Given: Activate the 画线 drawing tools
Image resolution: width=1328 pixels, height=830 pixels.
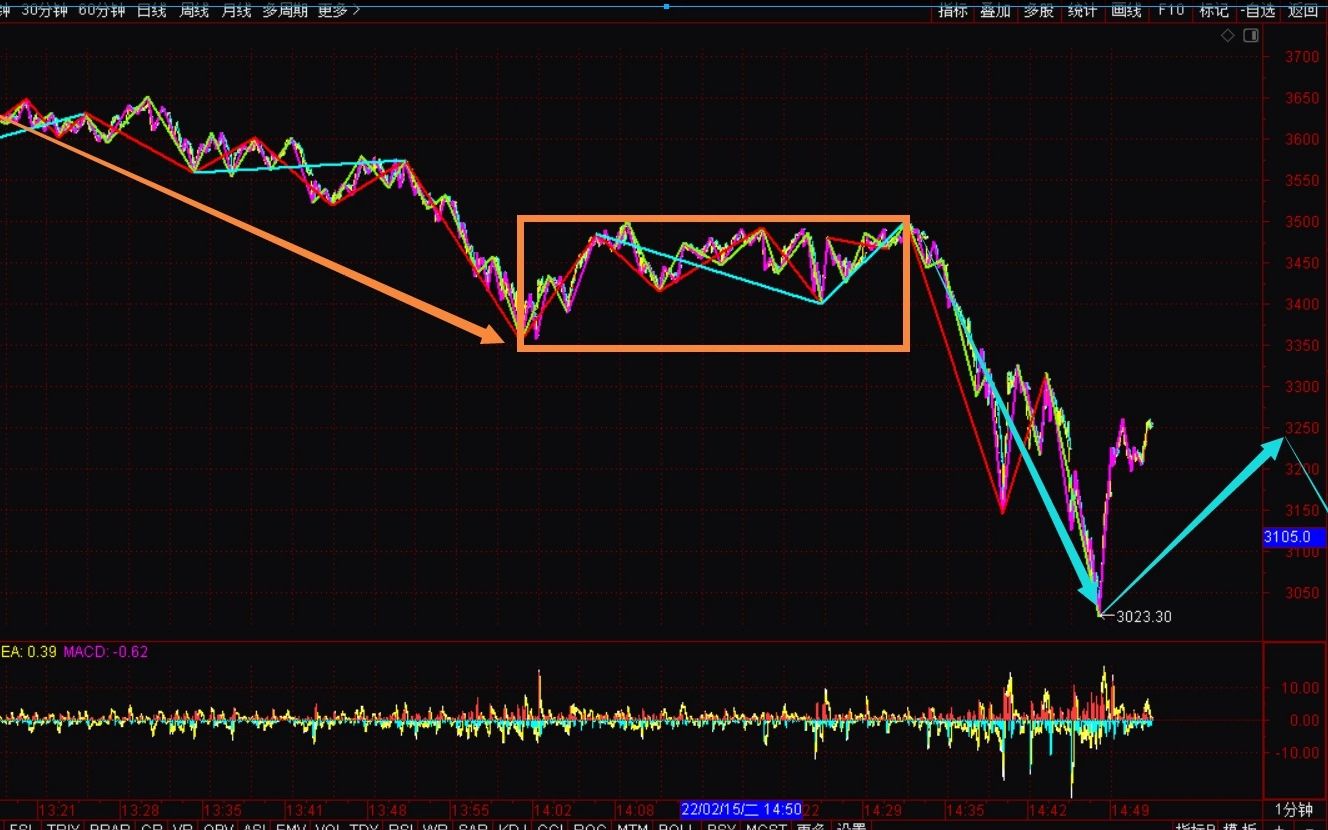Looking at the screenshot, I should tap(1126, 10).
